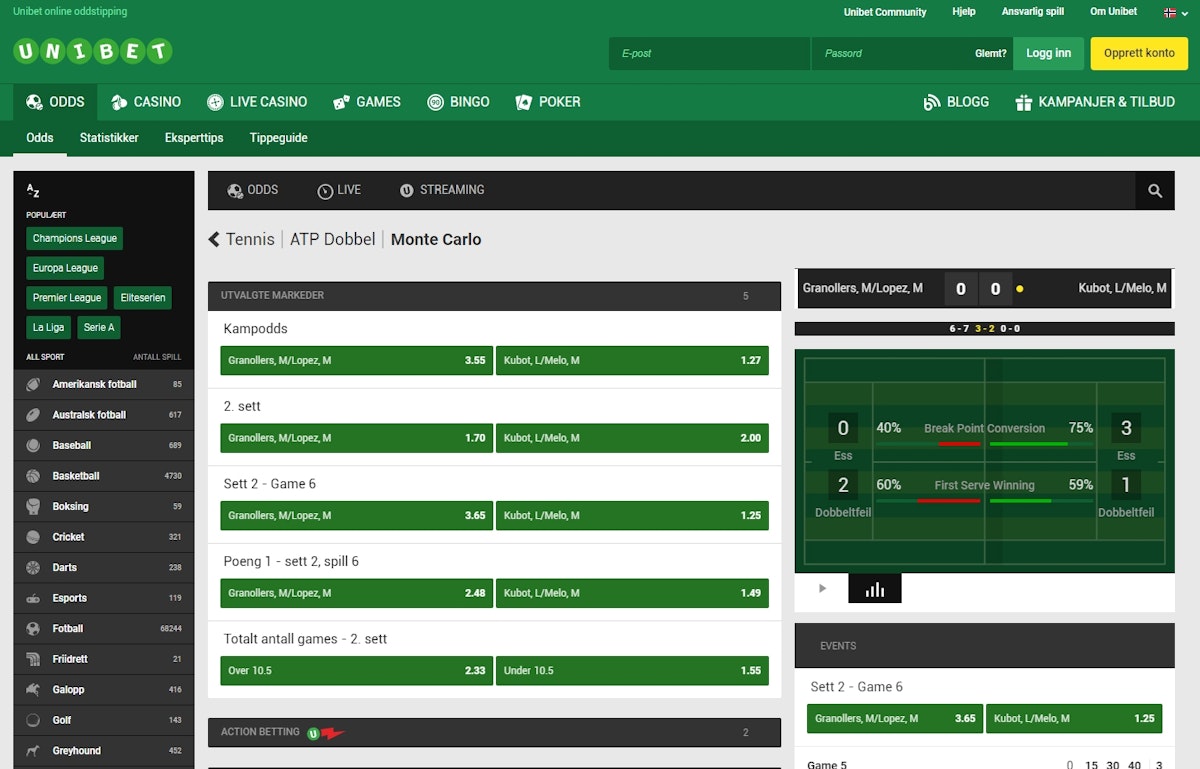Play the match visualization stream
The height and width of the screenshot is (769, 1200).
(822, 588)
